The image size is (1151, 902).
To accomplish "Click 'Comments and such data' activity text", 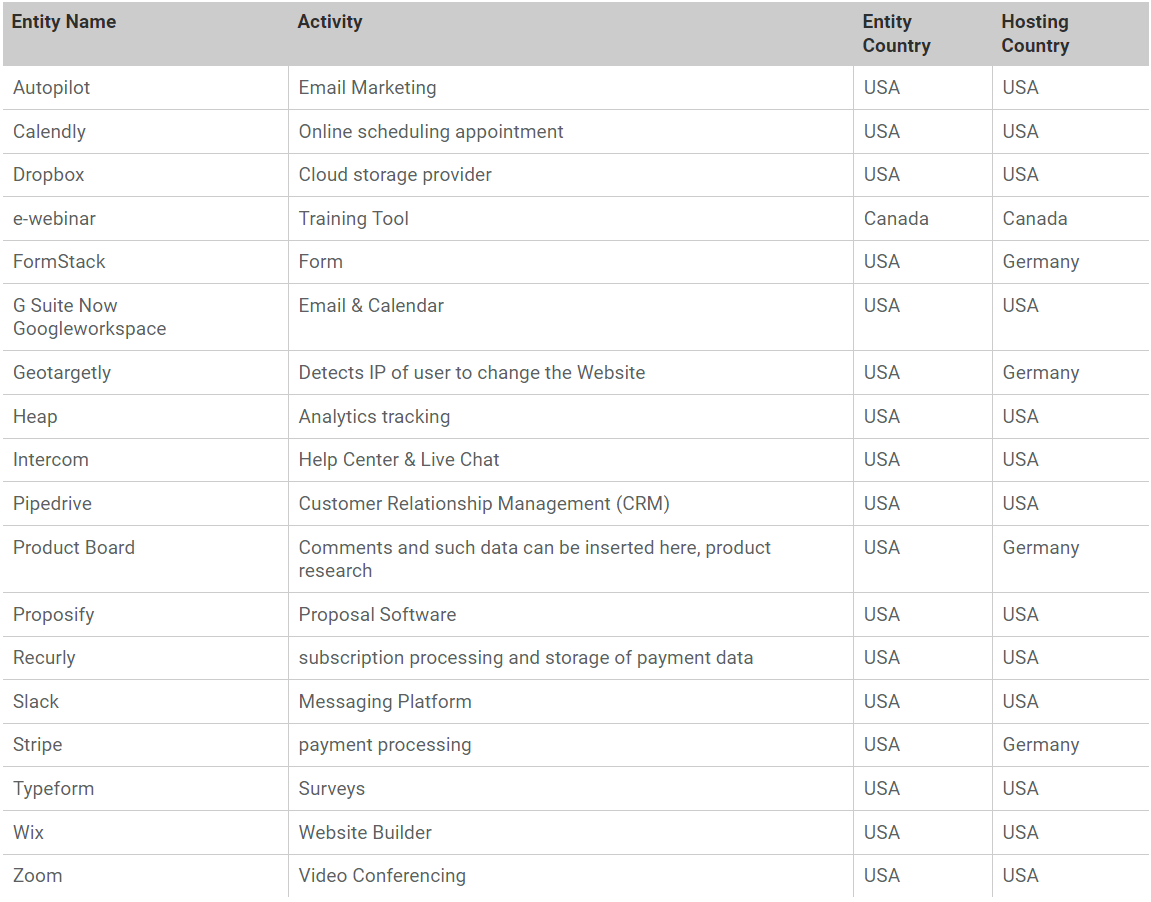I will pyautogui.click(x=534, y=559).
